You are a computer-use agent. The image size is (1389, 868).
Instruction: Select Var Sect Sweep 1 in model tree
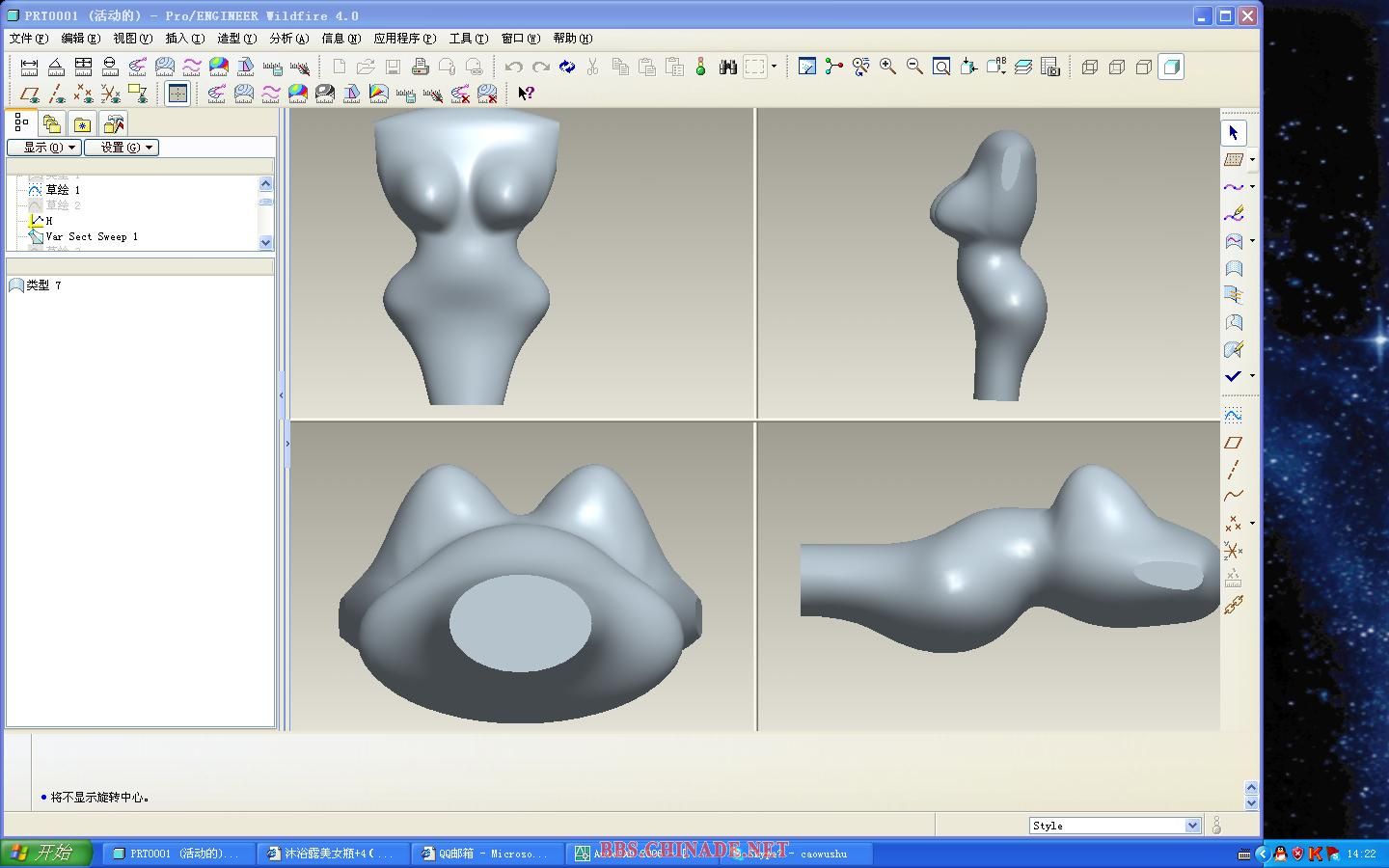click(92, 236)
